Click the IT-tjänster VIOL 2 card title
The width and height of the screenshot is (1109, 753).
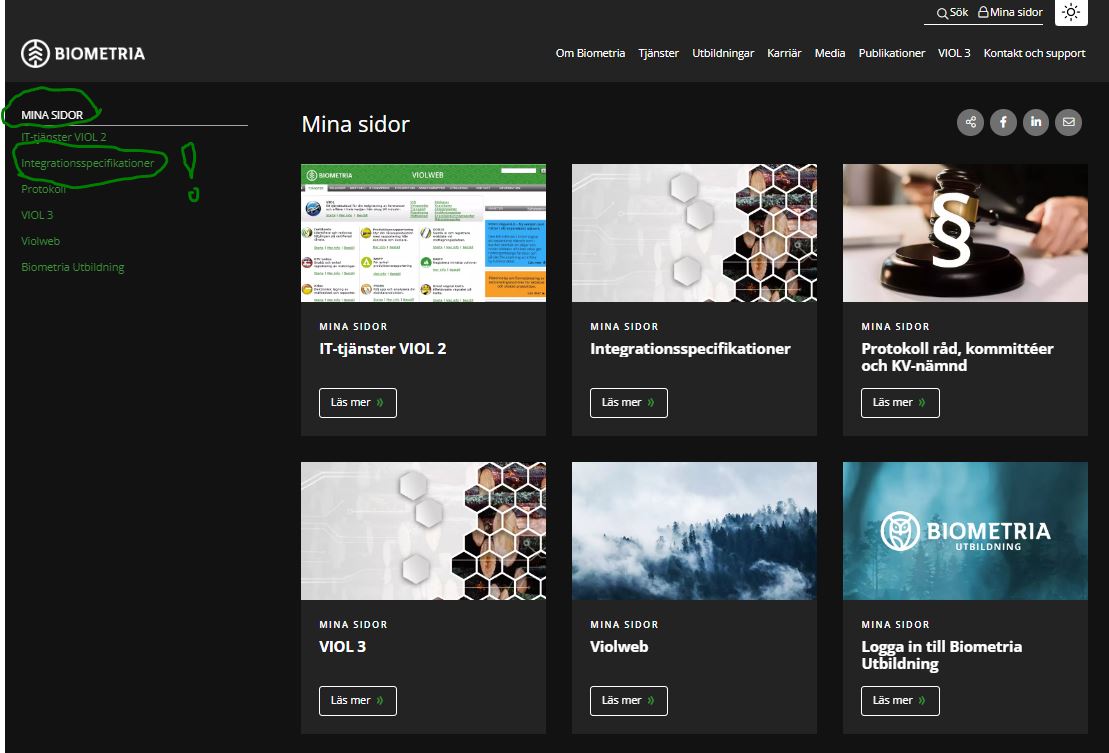point(383,349)
